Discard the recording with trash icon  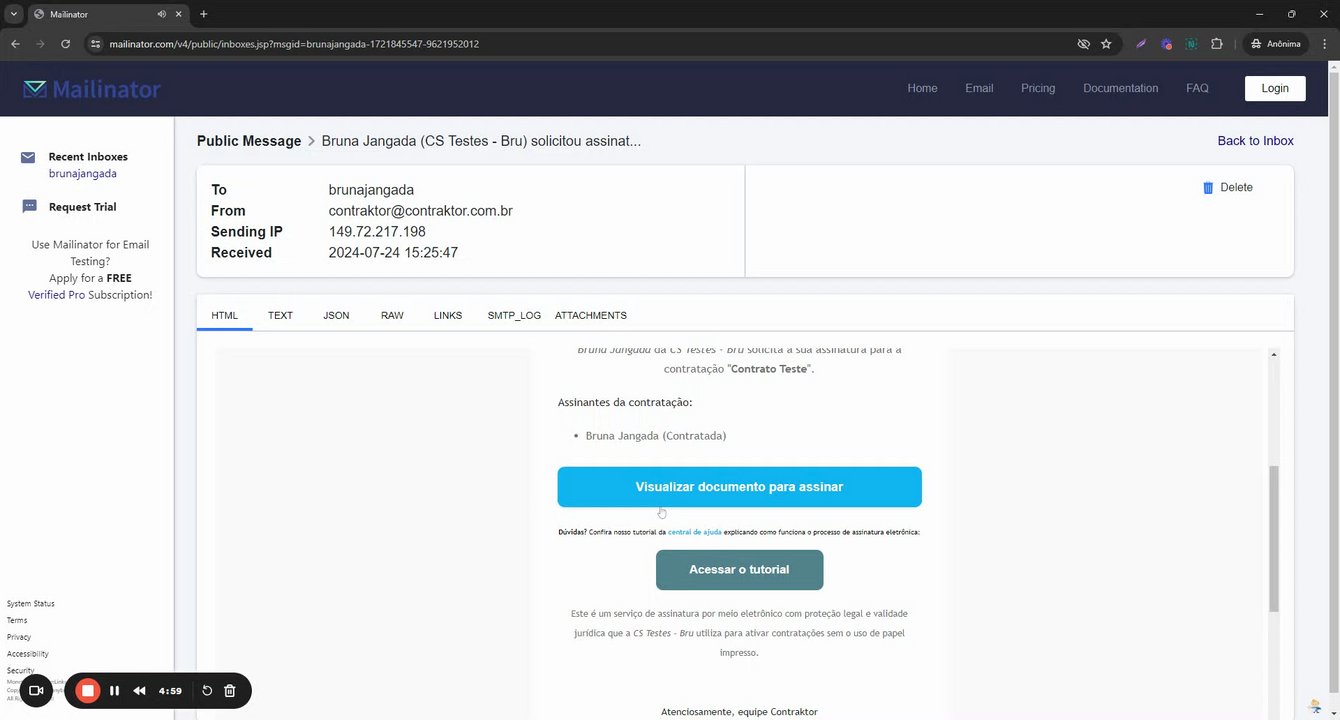pos(230,690)
